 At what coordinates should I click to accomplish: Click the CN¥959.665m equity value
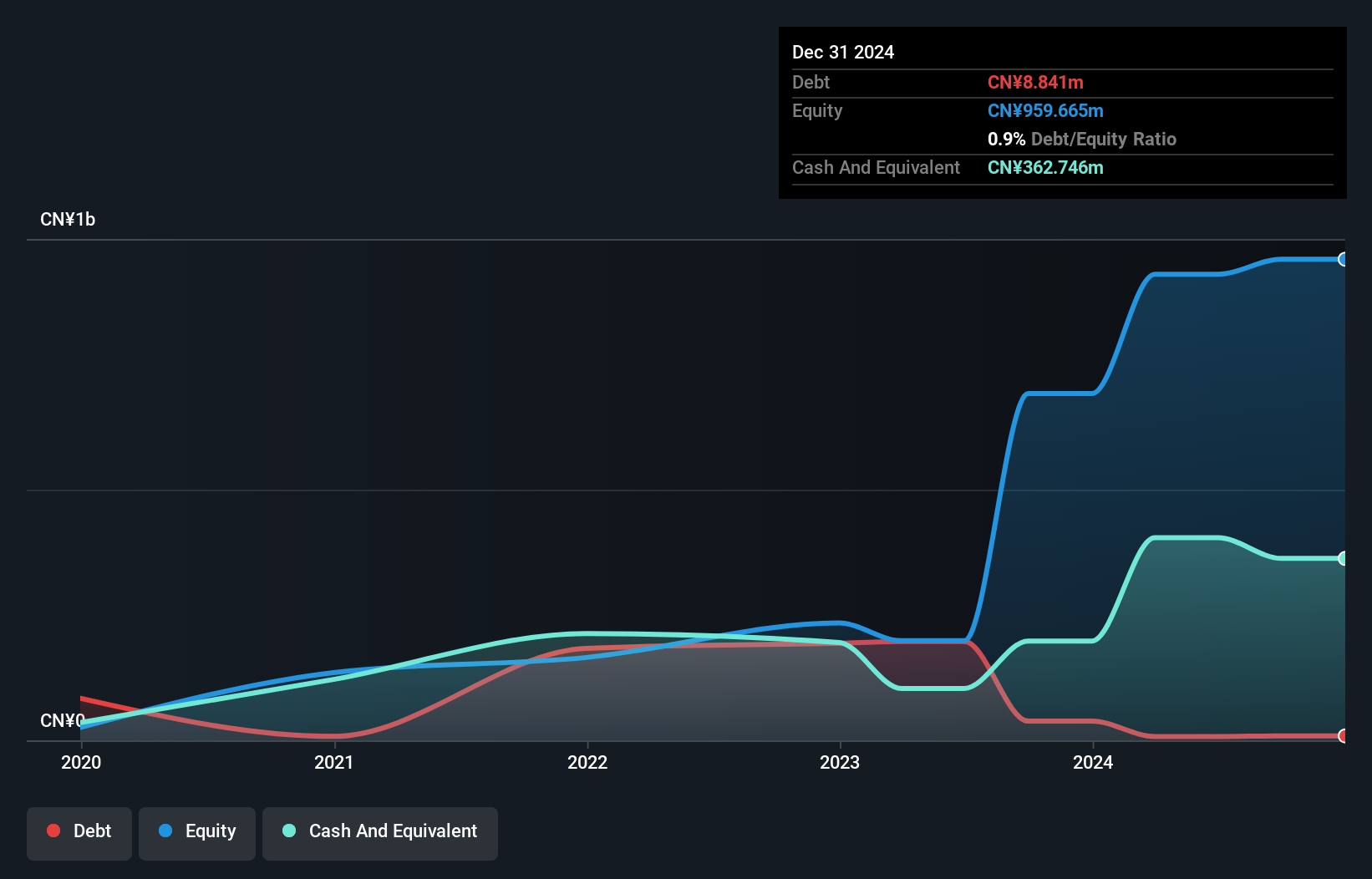(x=1045, y=110)
